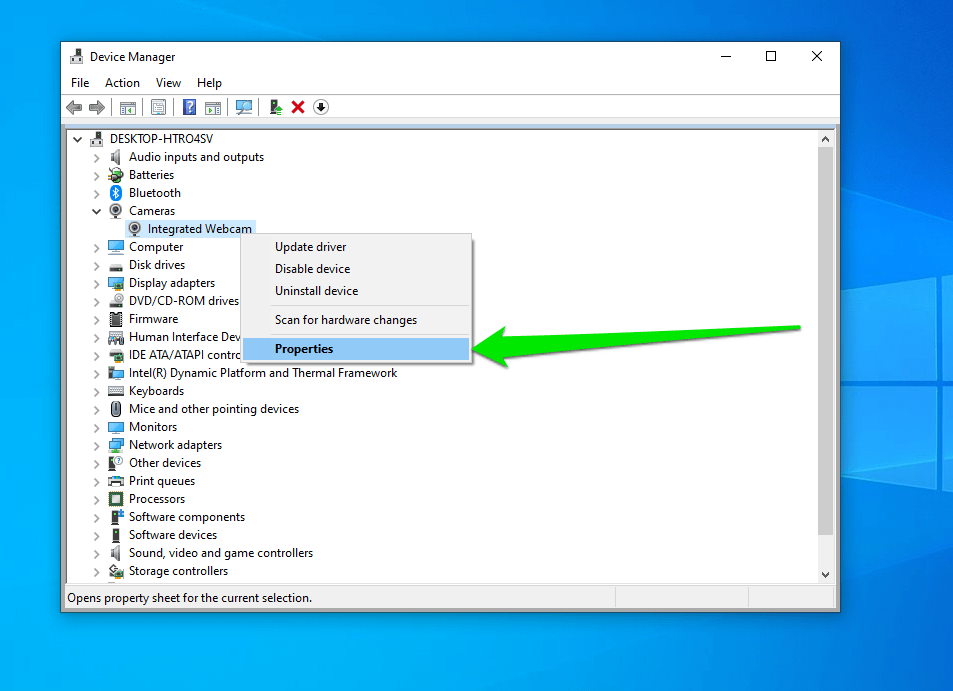Screen dimensions: 953x691
Task: Click the Disable device down-arrow icon
Action: click(321, 108)
